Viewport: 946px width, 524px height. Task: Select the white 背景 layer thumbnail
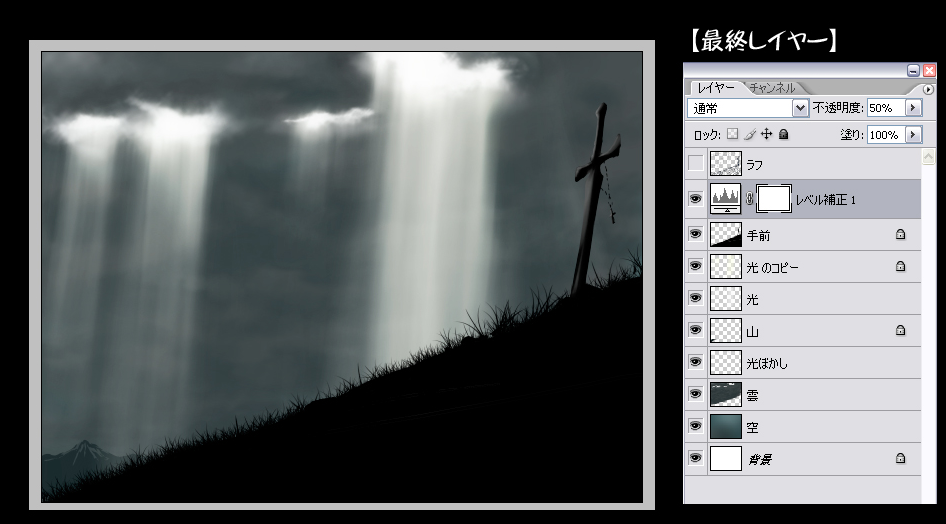pos(726,458)
